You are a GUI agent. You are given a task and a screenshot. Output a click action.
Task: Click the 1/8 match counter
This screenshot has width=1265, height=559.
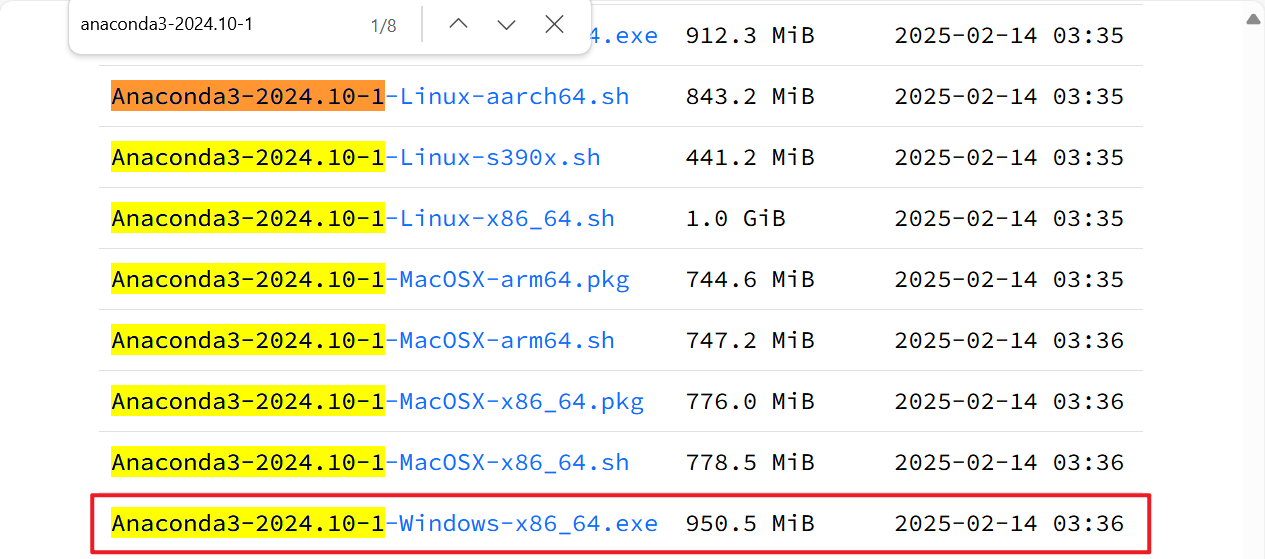point(383,26)
